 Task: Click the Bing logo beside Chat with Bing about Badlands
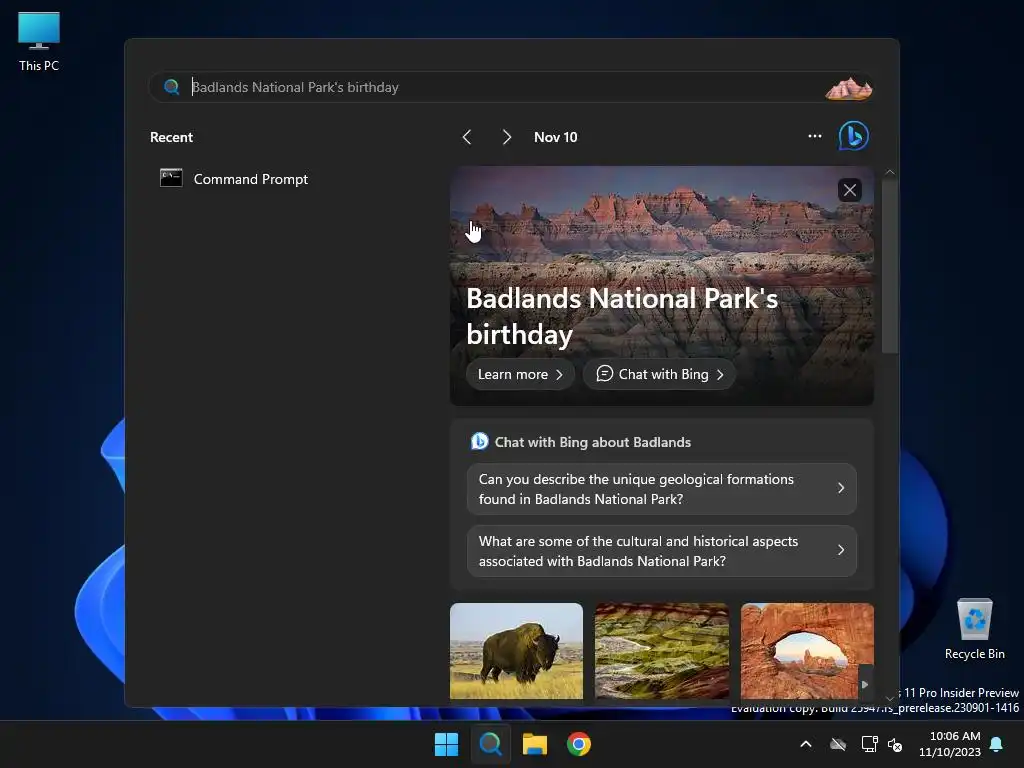479,441
